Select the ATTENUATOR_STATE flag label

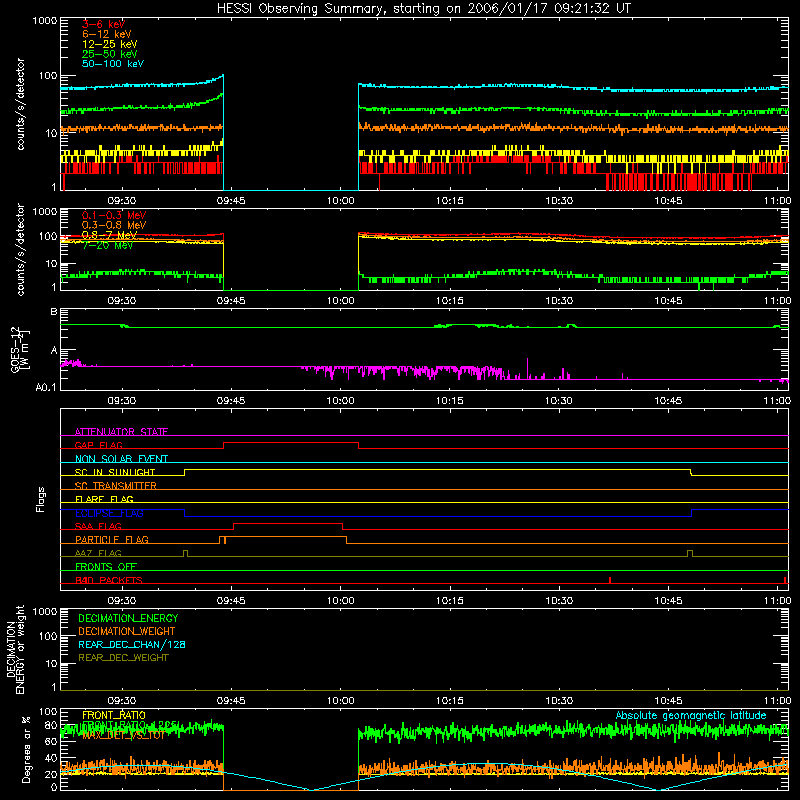click(x=121, y=432)
